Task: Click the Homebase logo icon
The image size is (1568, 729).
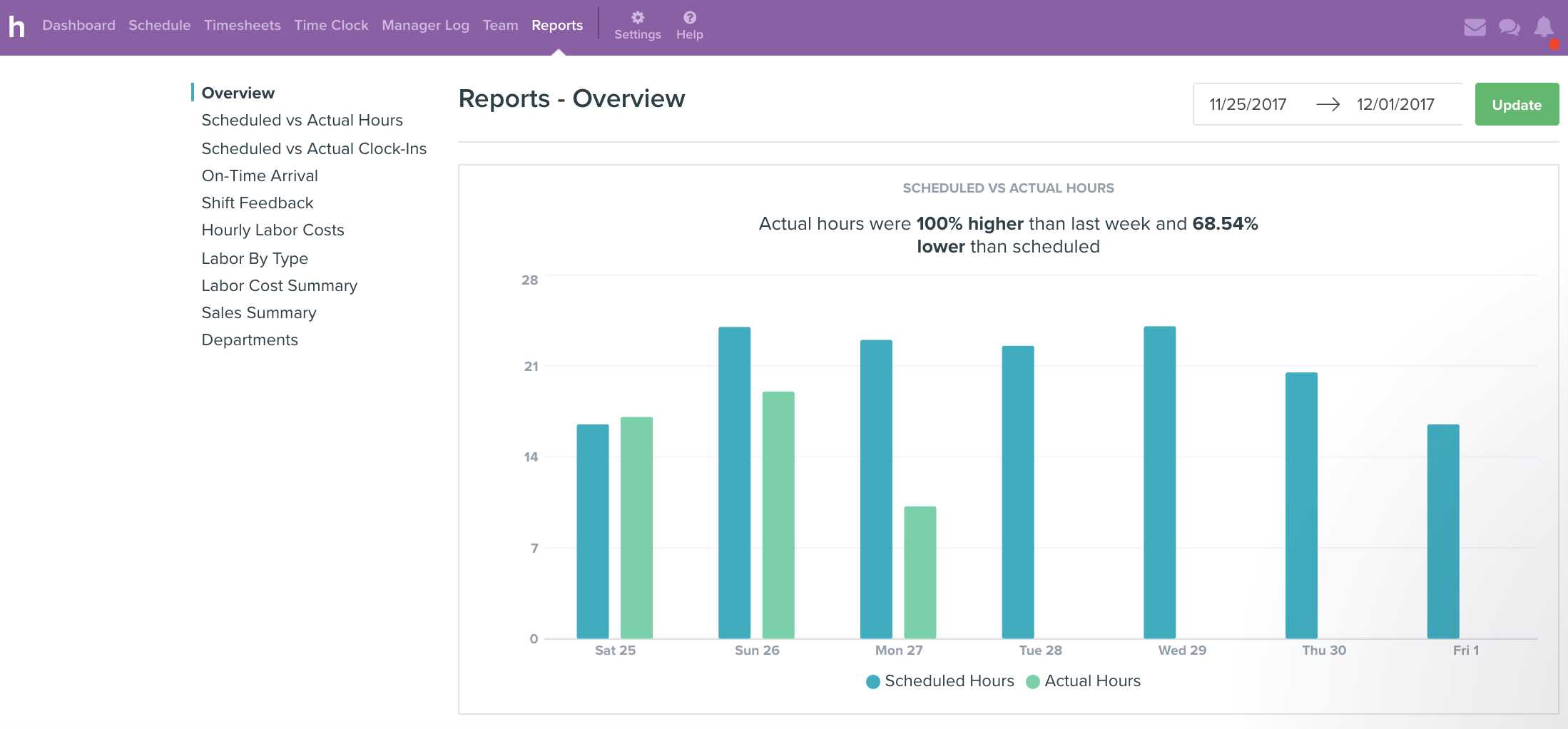Action: tap(16, 26)
